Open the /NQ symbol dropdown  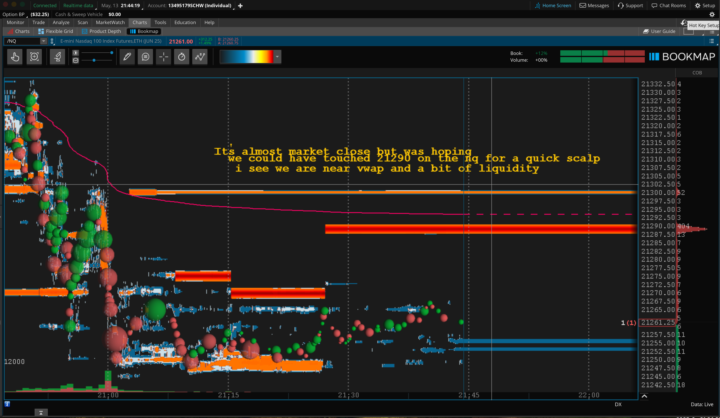click(43, 41)
